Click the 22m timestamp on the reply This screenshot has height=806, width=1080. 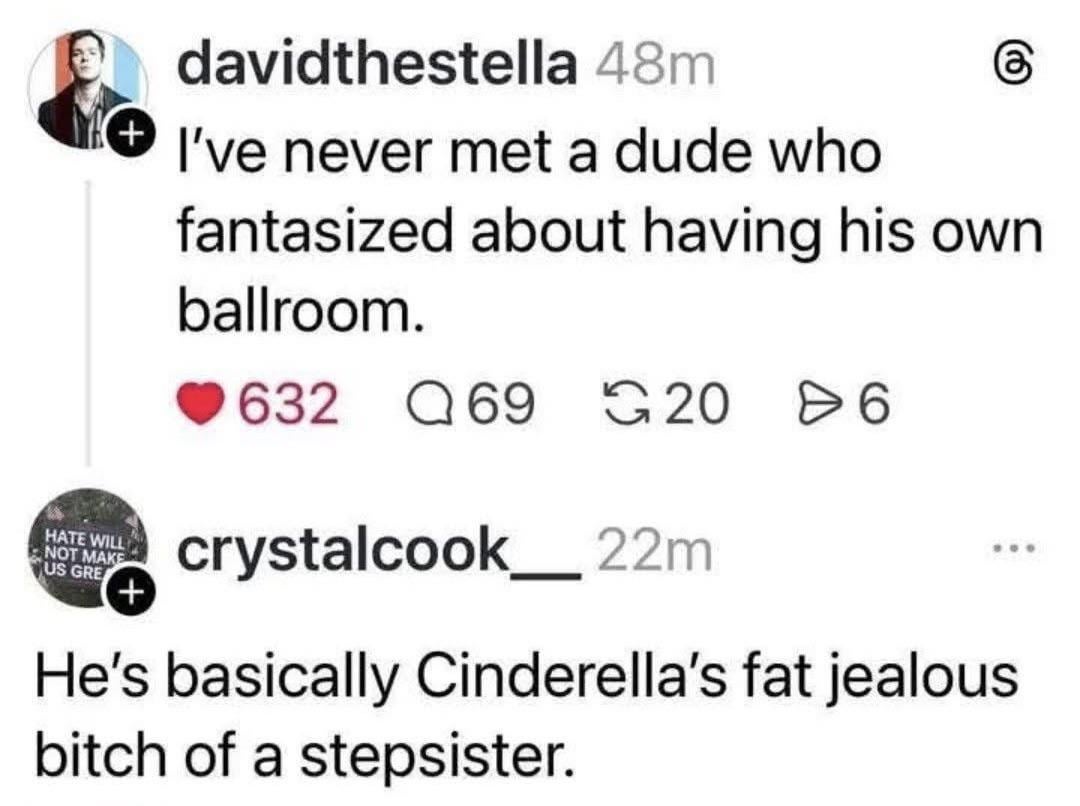(653, 551)
